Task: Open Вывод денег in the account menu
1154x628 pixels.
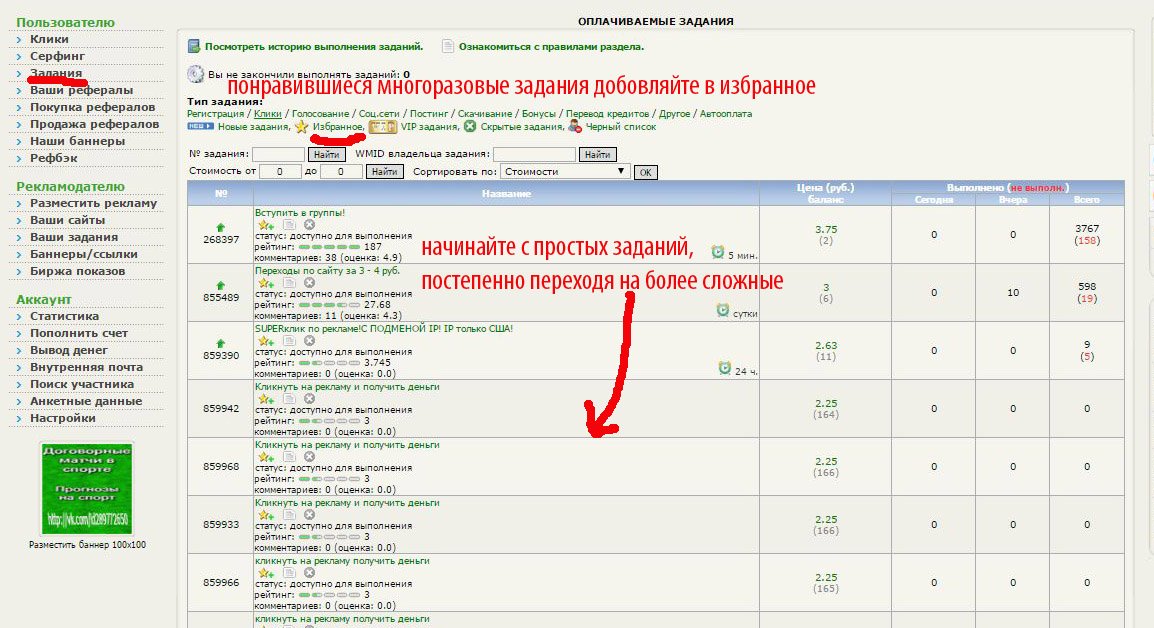Action: point(68,350)
